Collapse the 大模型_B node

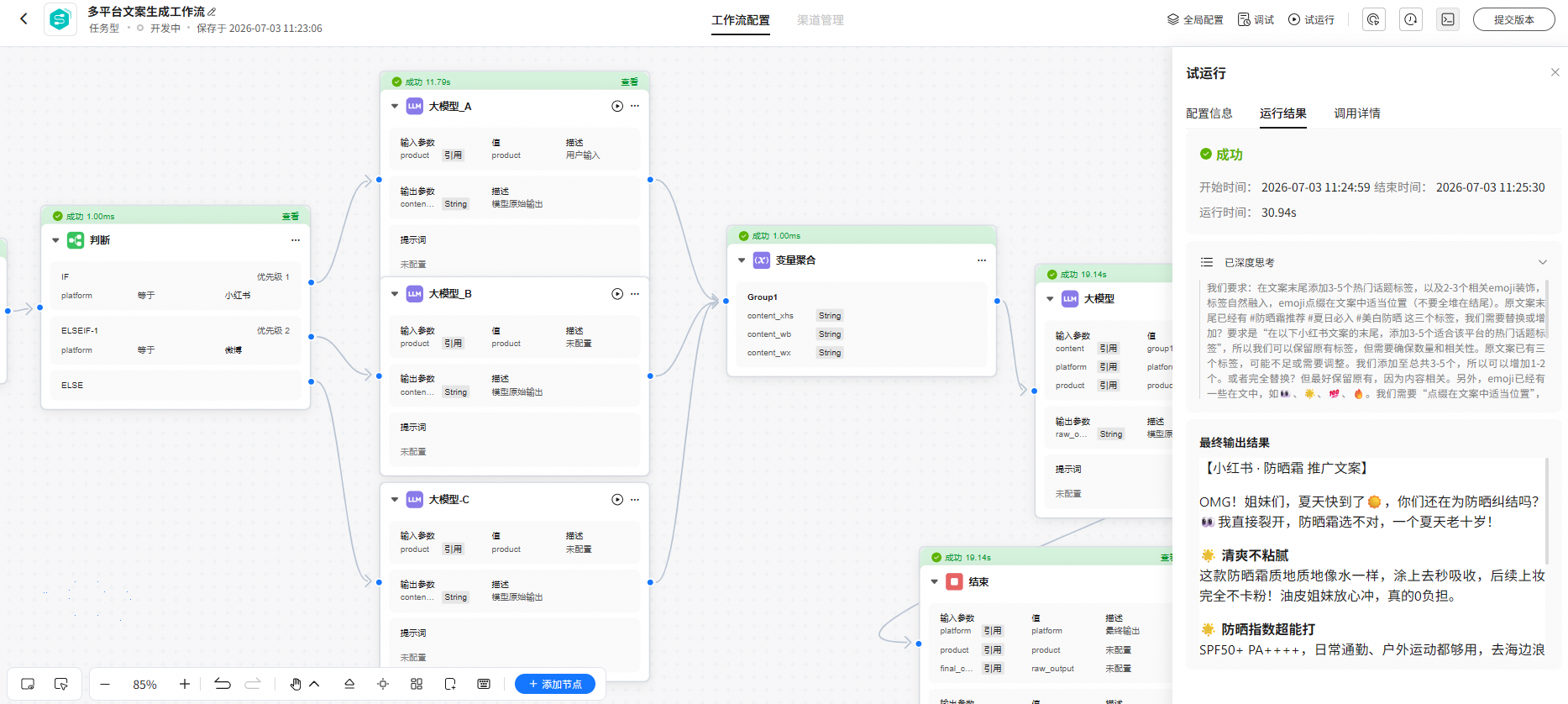tap(395, 294)
